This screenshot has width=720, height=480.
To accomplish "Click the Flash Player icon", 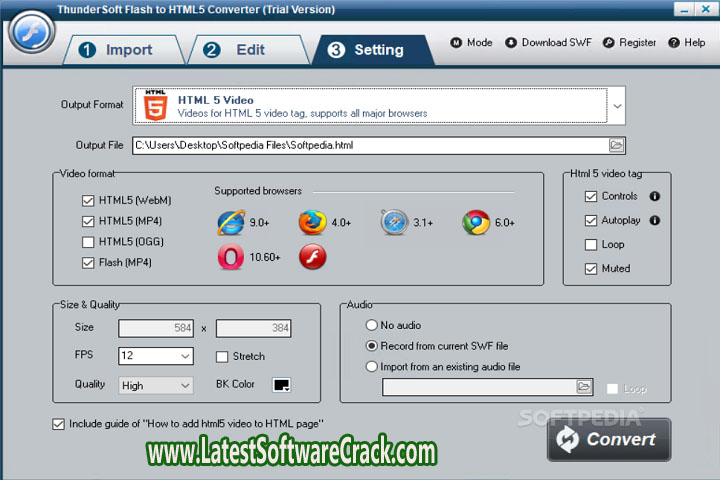I will point(312,257).
